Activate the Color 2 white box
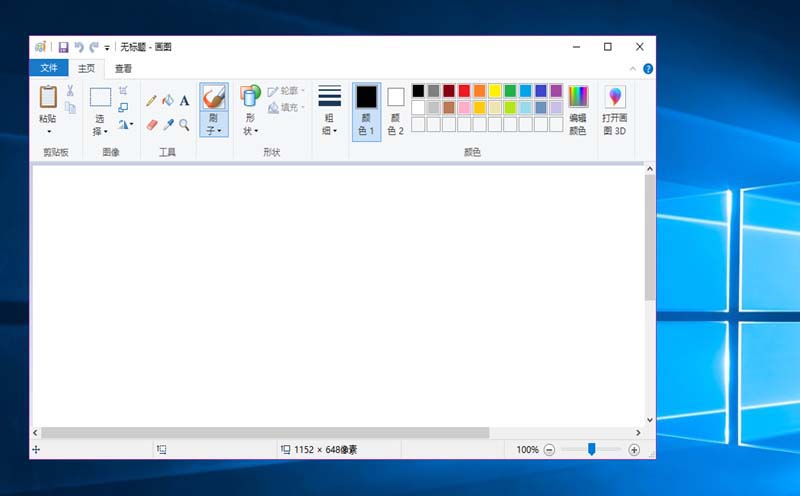800x496 pixels. [x=395, y=97]
